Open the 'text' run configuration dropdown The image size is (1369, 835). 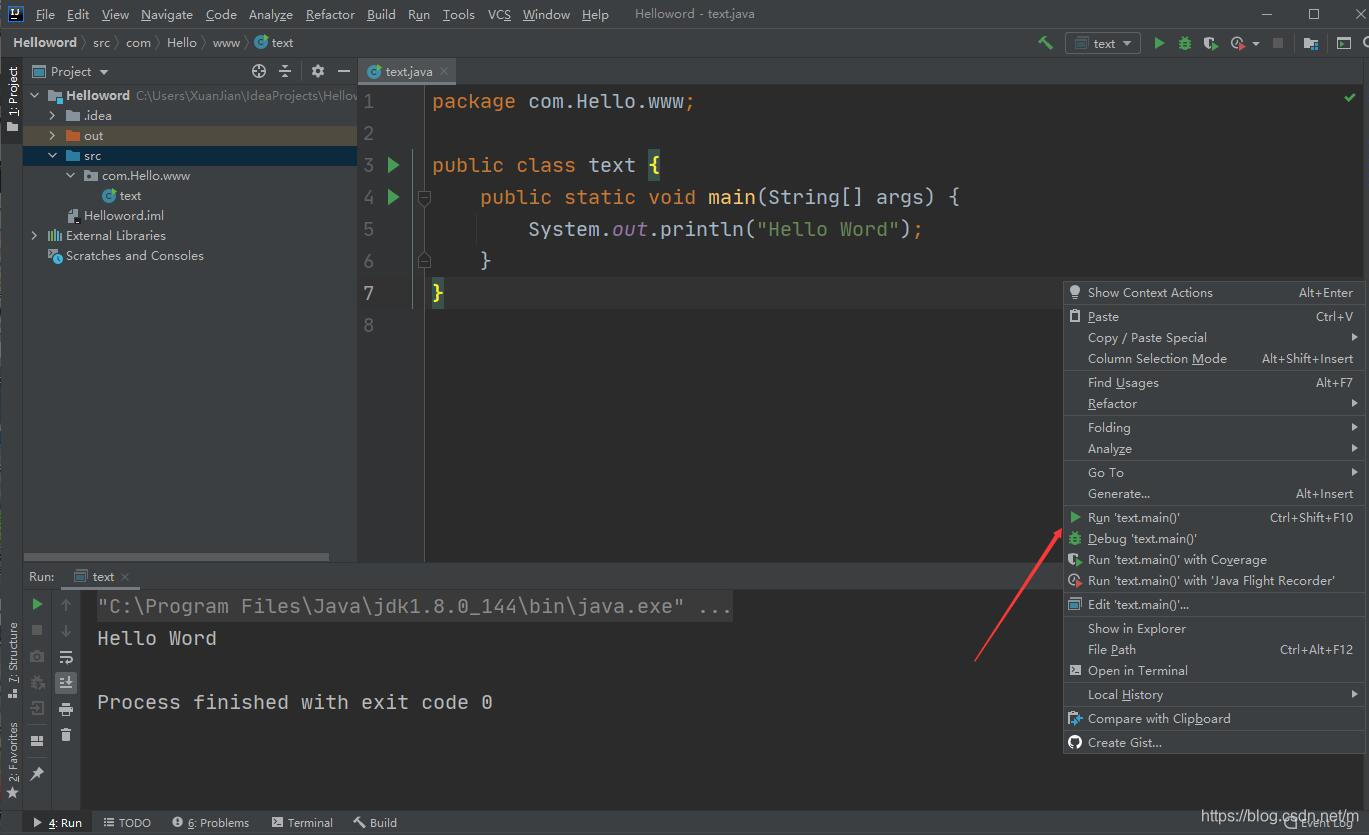coord(1102,43)
